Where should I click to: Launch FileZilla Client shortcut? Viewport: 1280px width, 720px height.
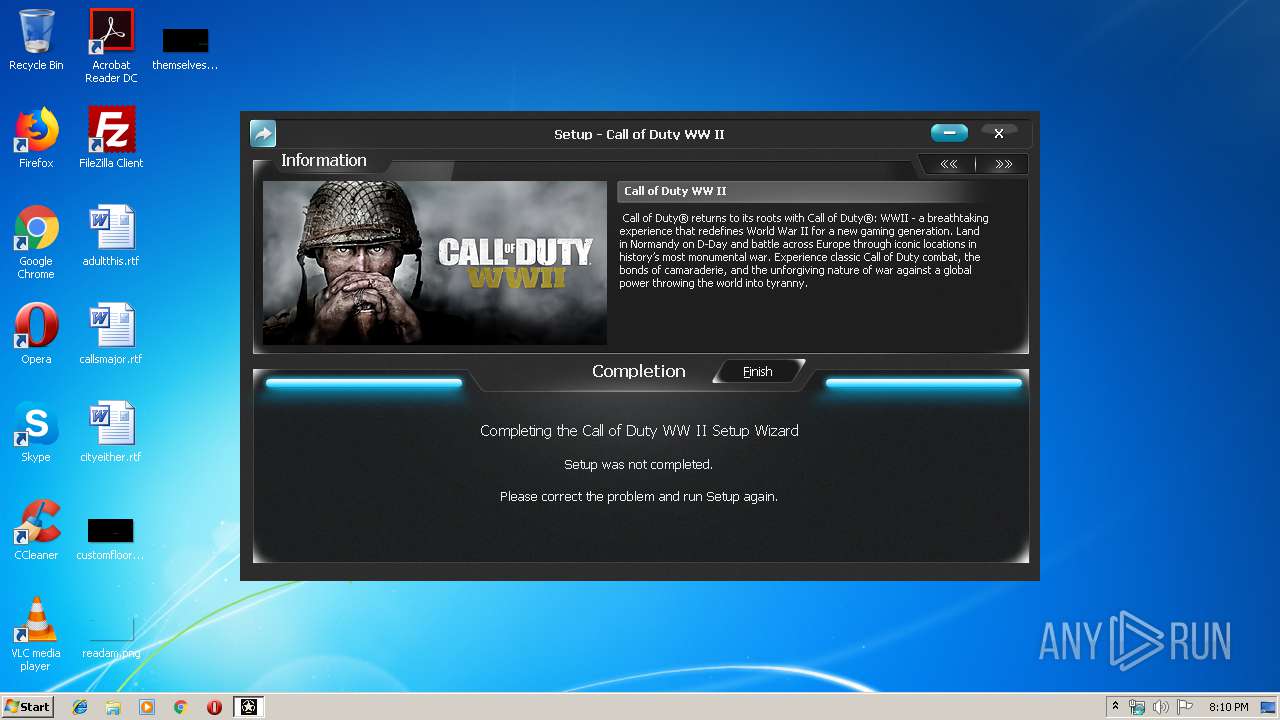tap(111, 138)
